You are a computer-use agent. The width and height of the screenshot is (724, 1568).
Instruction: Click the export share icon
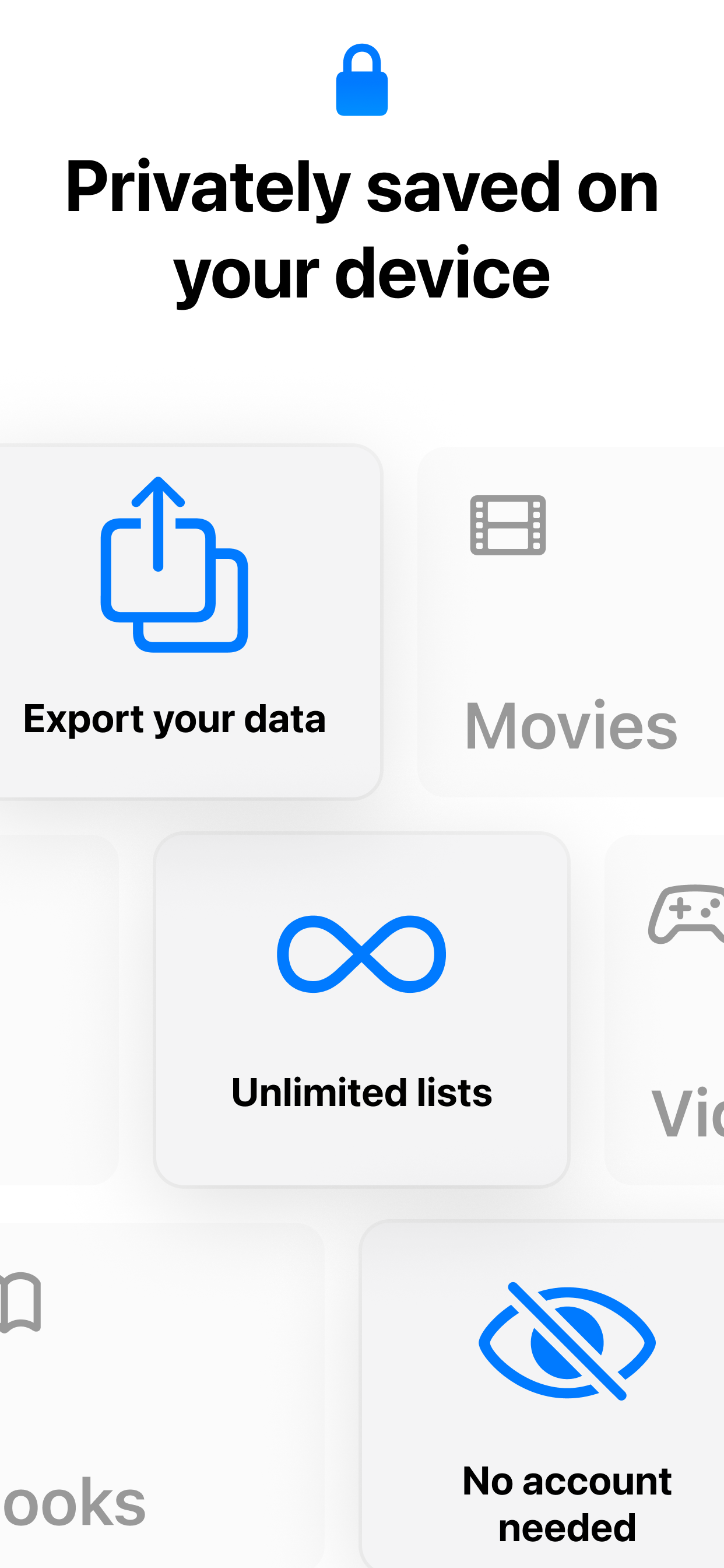tap(175, 564)
